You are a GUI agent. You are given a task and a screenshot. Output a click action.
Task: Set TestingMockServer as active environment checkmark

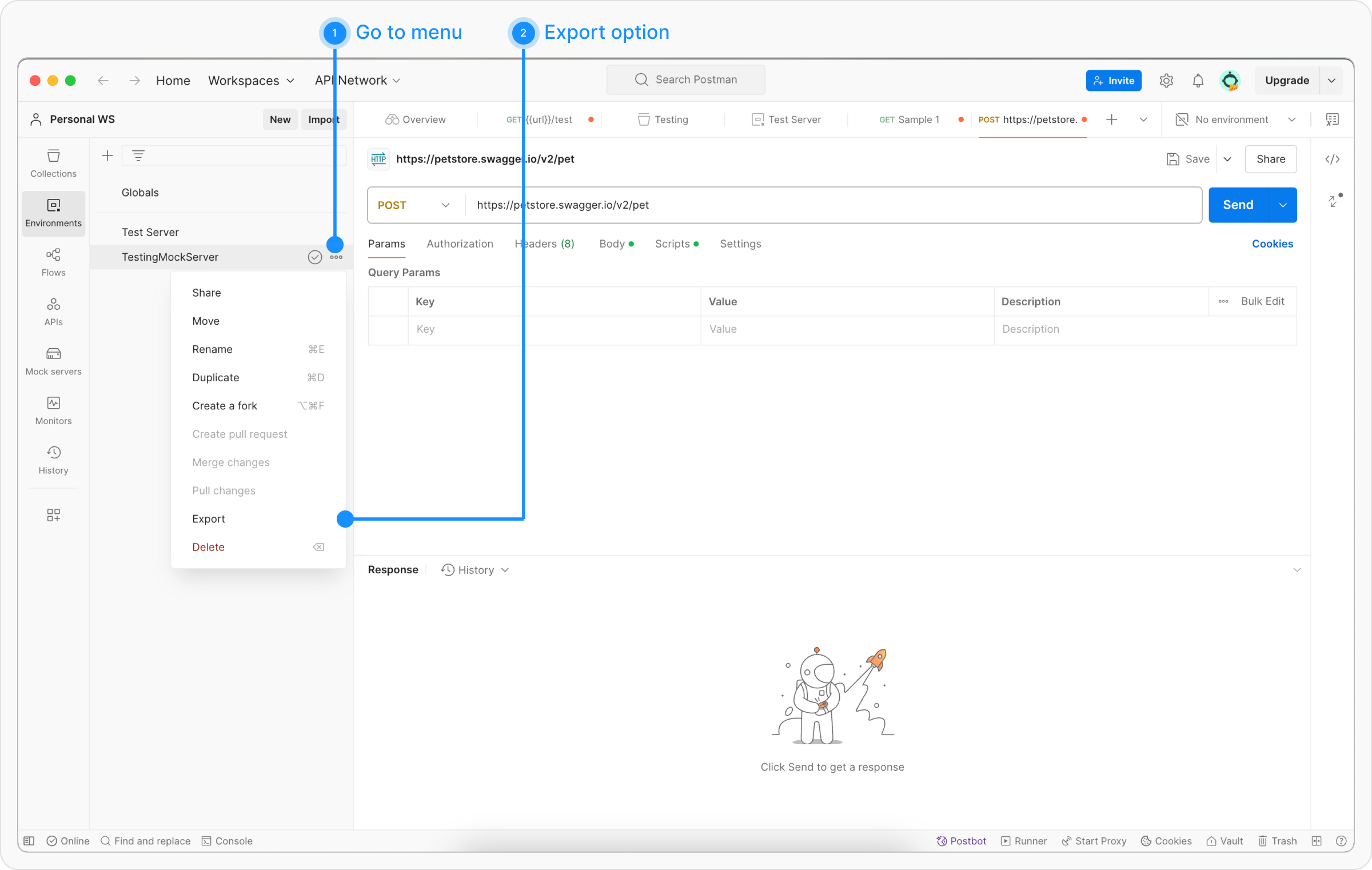coord(314,257)
